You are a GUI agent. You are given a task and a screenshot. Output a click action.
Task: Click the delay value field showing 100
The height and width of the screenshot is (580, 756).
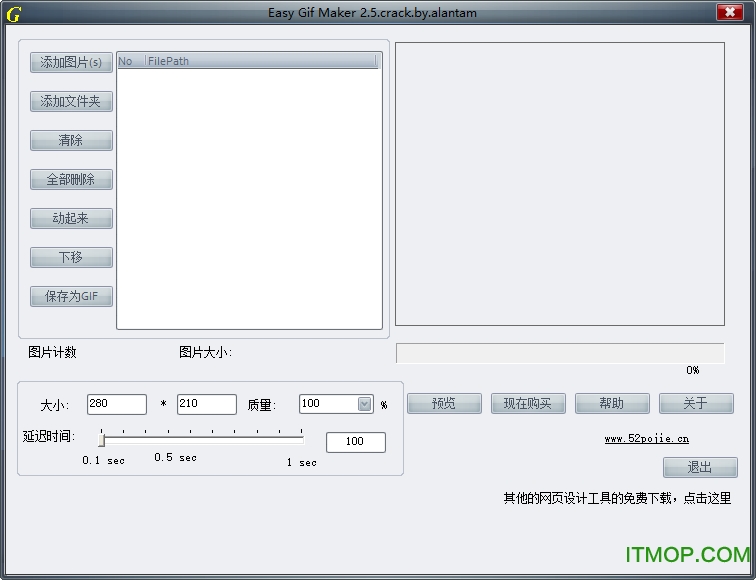355,442
